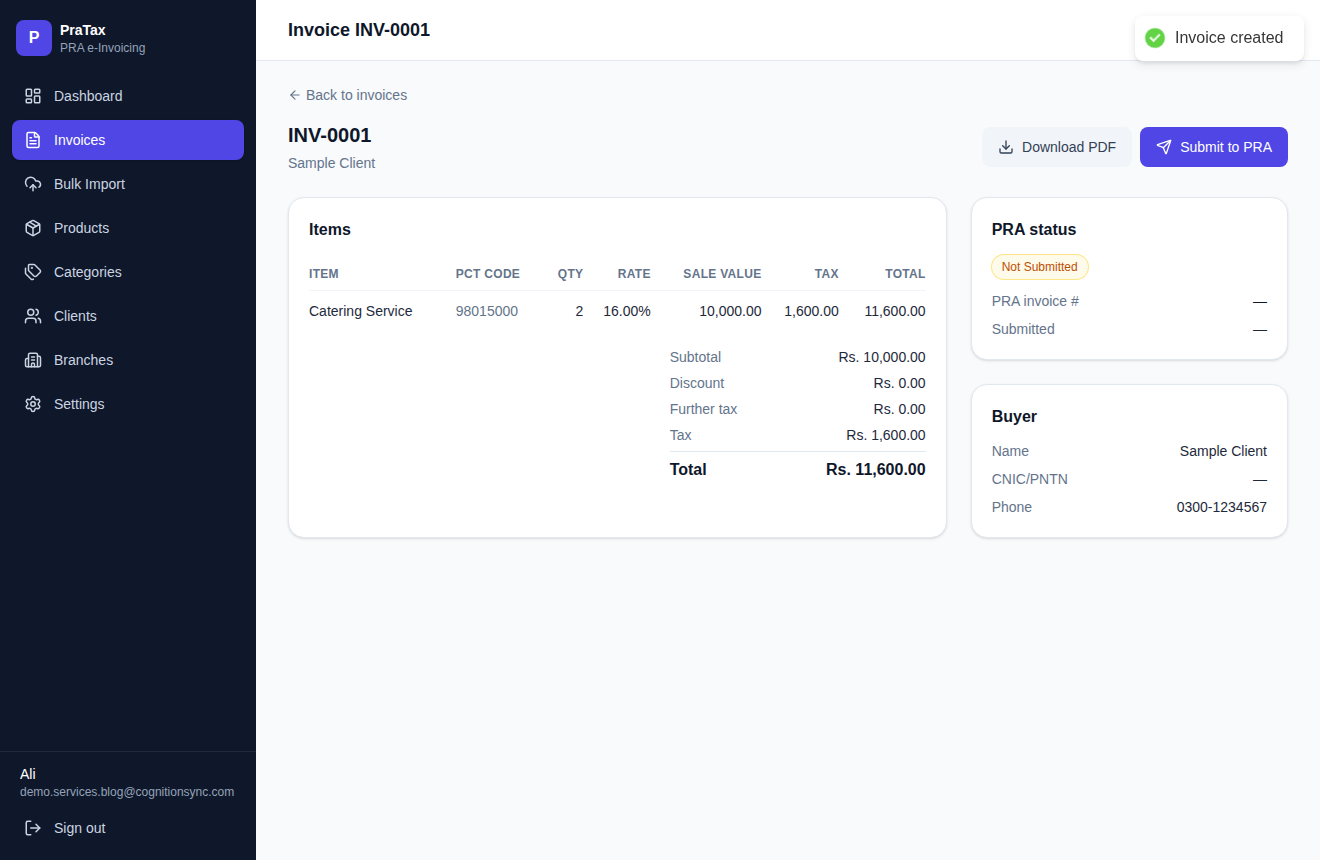Click the Invoice created notification text
The height and width of the screenshot is (860, 1320).
[x=1229, y=38]
